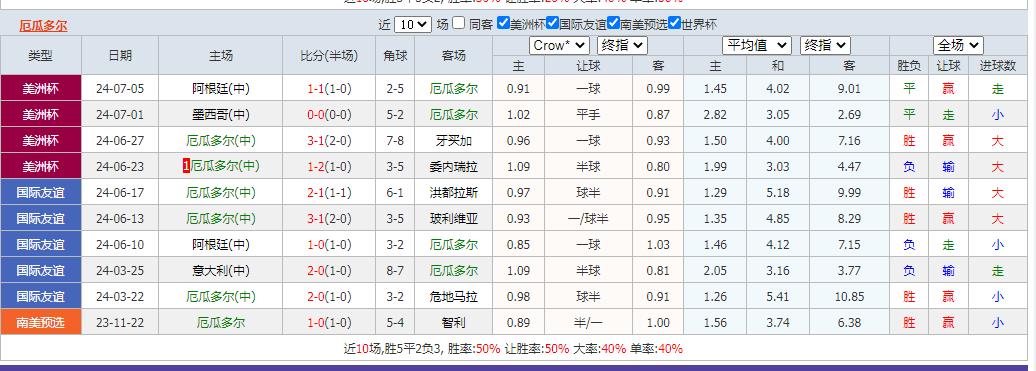
Task: Click 比分(半场) column header
Action: pyautogui.click(x=329, y=55)
